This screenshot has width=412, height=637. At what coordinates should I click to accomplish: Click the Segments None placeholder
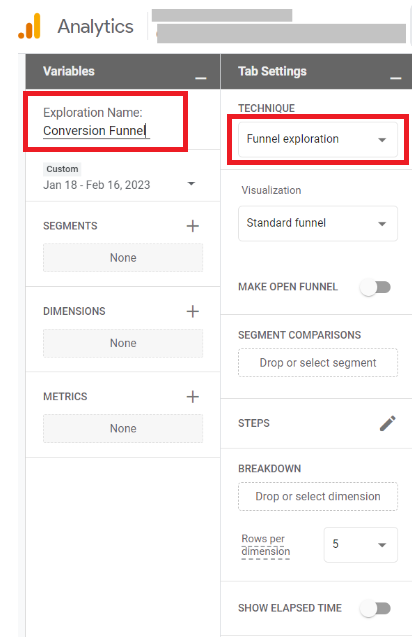click(123, 258)
